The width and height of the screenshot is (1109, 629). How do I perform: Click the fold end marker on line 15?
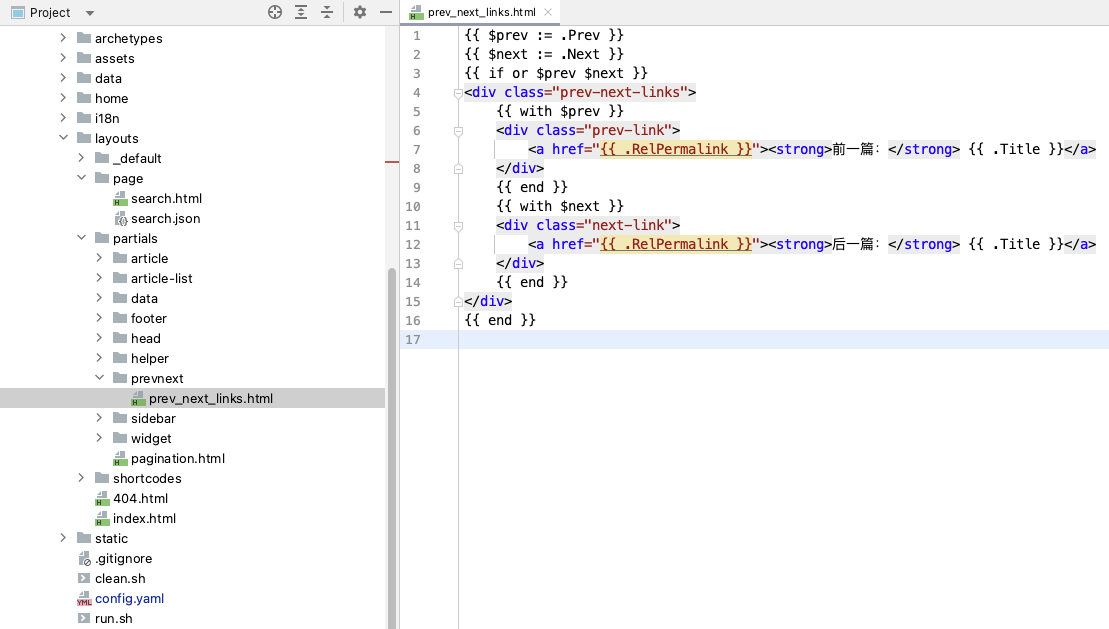(458, 301)
